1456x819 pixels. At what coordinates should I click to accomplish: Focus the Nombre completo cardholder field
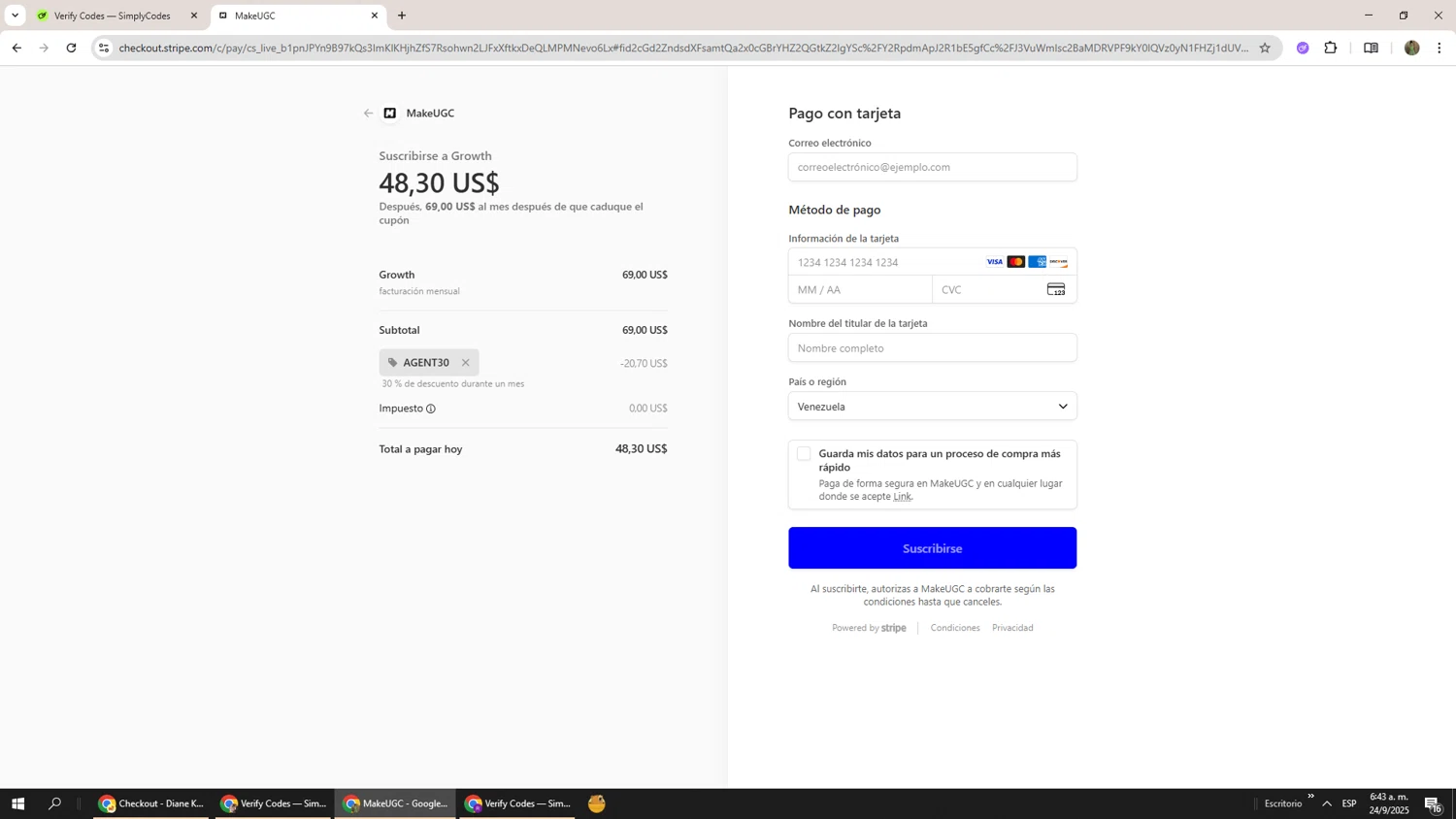tap(932, 347)
